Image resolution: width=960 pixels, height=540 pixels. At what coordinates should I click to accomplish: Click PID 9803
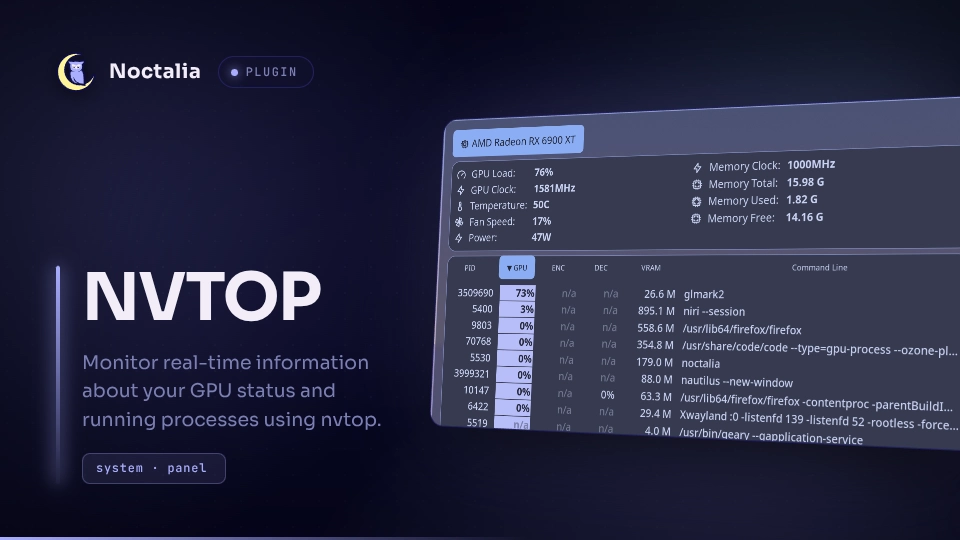[x=481, y=326]
